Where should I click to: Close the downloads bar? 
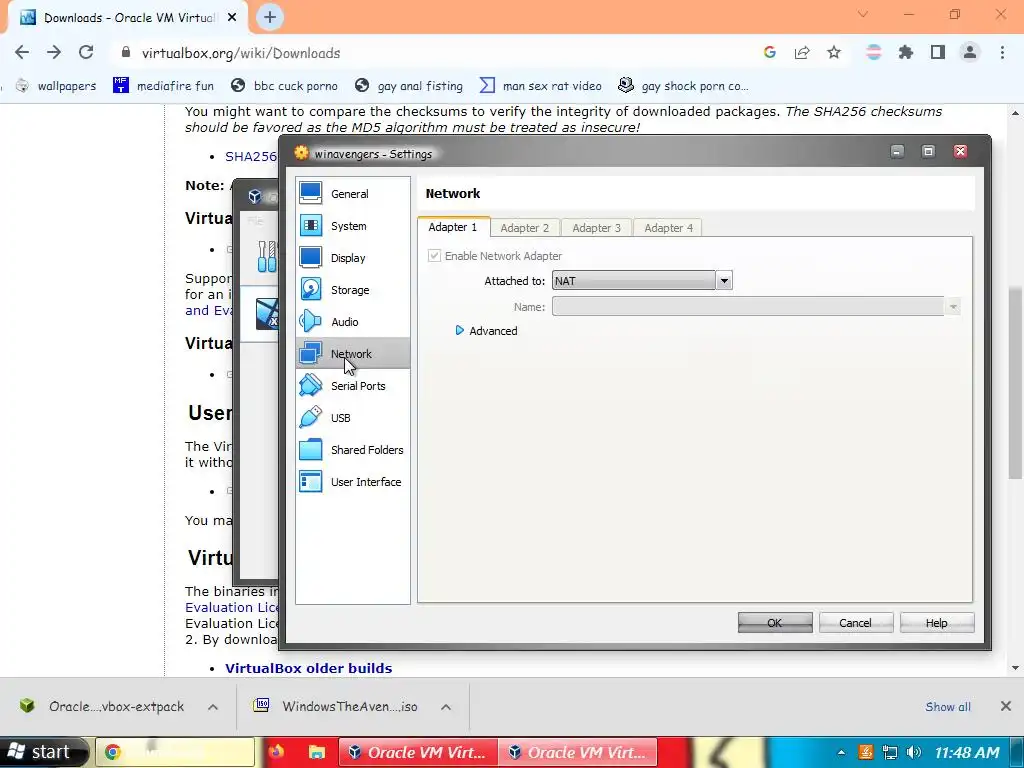[1006, 706]
